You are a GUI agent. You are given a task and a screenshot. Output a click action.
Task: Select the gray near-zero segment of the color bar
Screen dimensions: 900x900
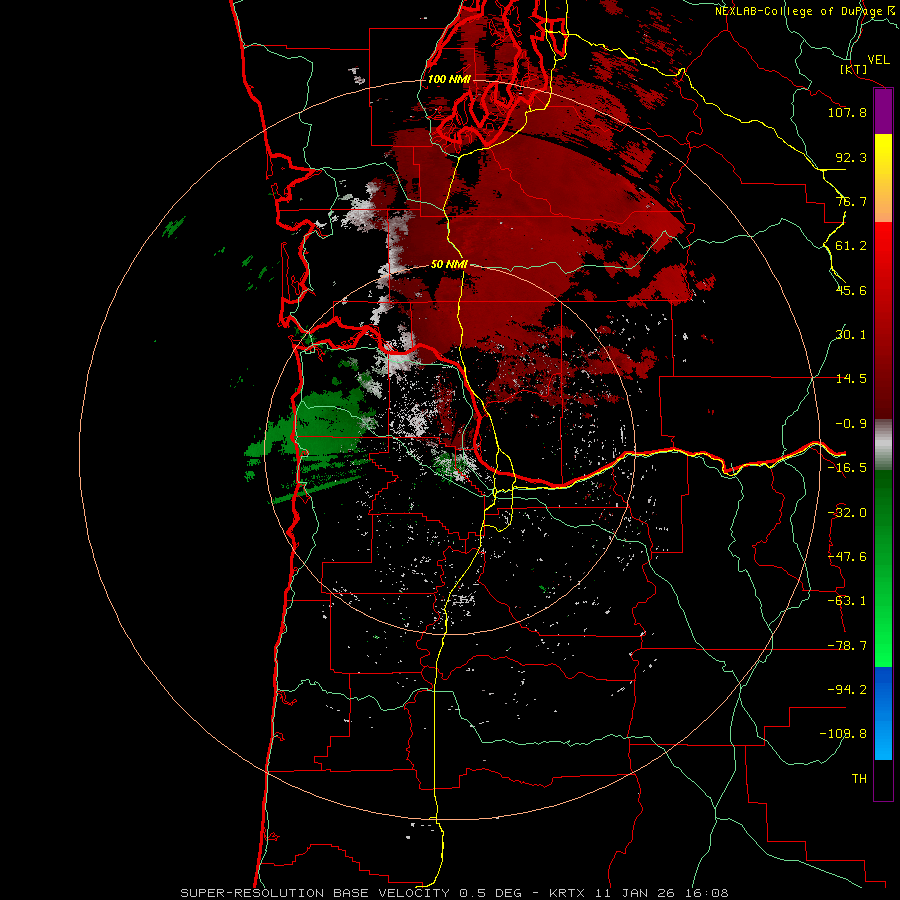pyautogui.click(x=883, y=445)
